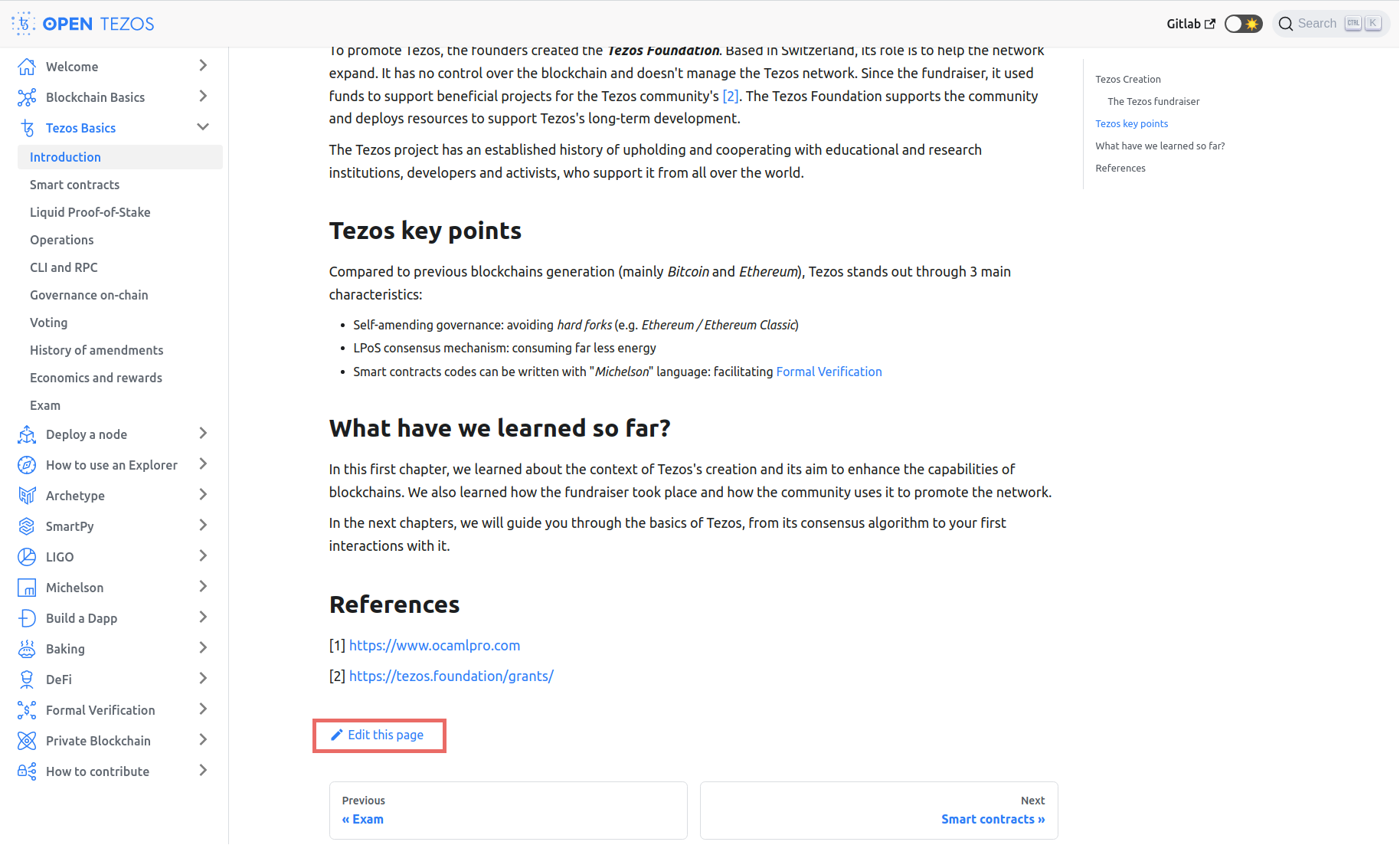Image resolution: width=1400 pixels, height=845 pixels.
Task: Click the LIGO sidebar icon
Action: coord(27,557)
